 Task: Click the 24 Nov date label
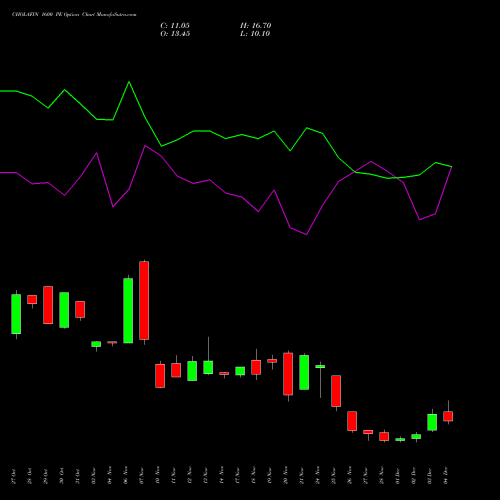[317, 476]
